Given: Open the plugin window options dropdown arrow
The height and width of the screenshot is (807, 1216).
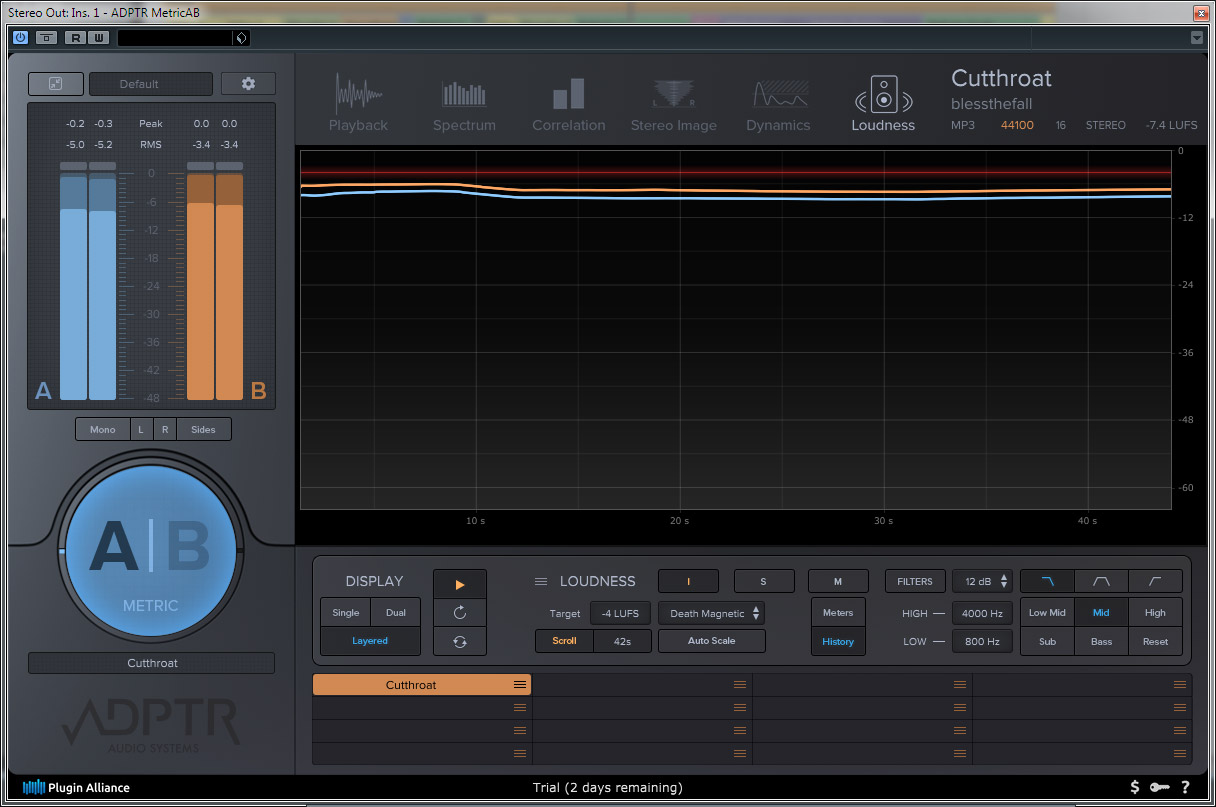Looking at the screenshot, I should pyautogui.click(x=1197, y=38).
